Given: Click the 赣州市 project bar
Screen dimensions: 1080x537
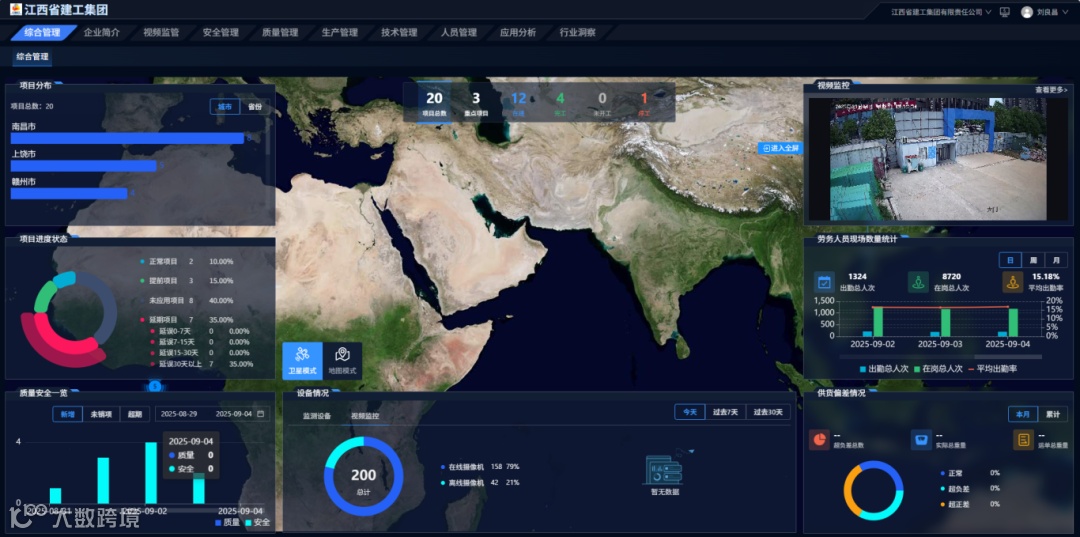Looking at the screenshot, I should point(70,193).
